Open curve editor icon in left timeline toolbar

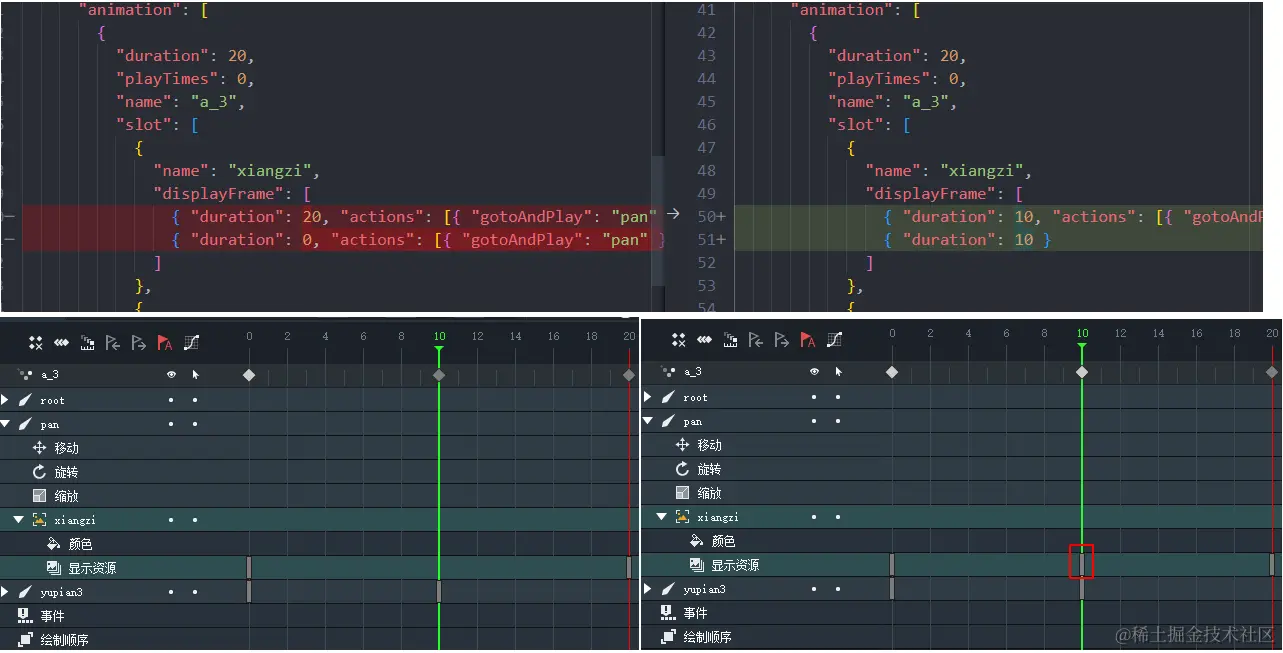[x=191, y=343]
